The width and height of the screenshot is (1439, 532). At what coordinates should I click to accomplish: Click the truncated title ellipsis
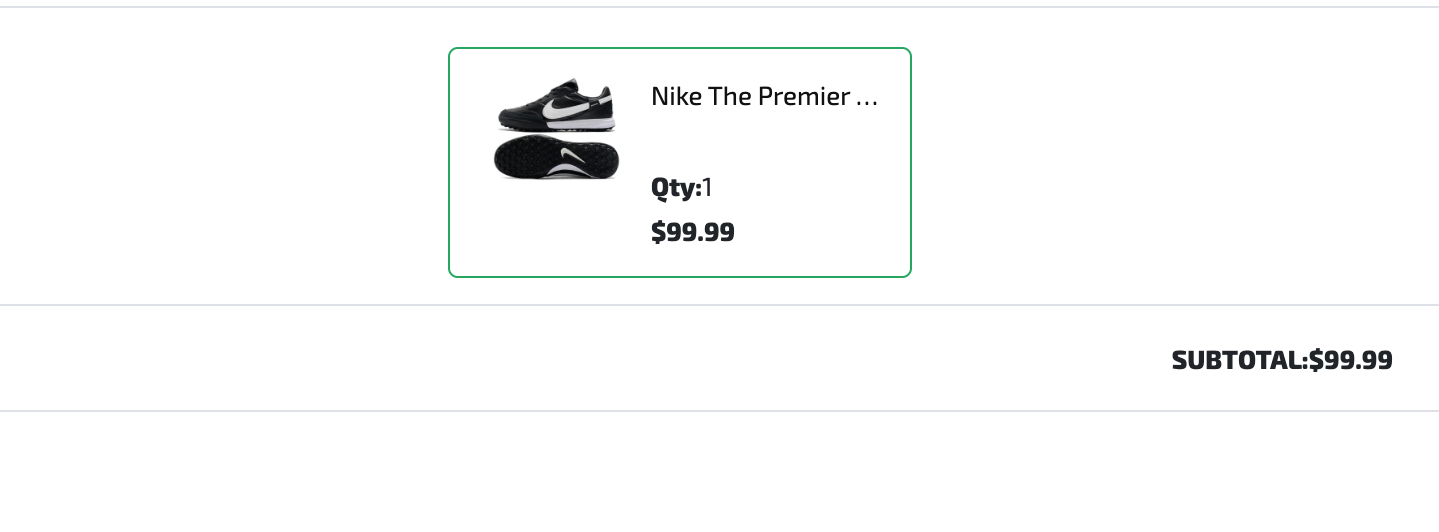click(867, 98)
